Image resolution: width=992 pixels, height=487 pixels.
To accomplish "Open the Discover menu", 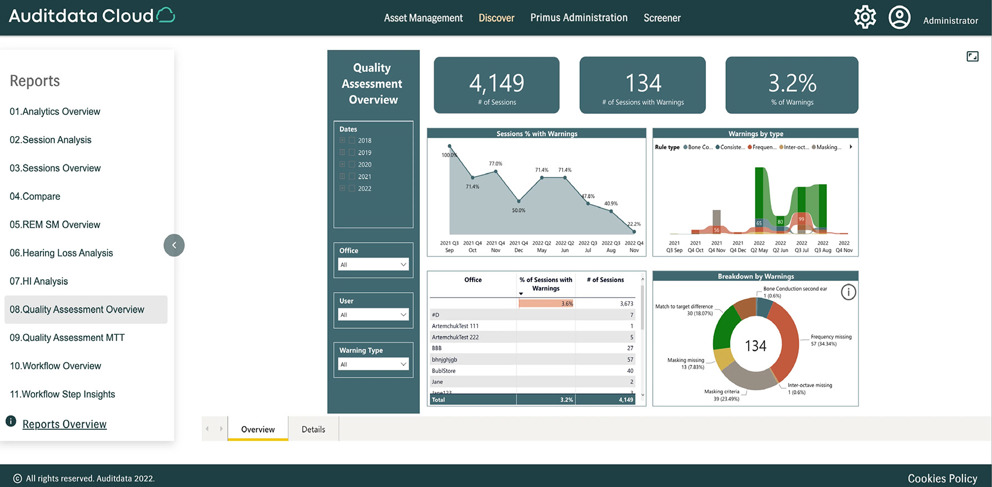I will [497, 18].
